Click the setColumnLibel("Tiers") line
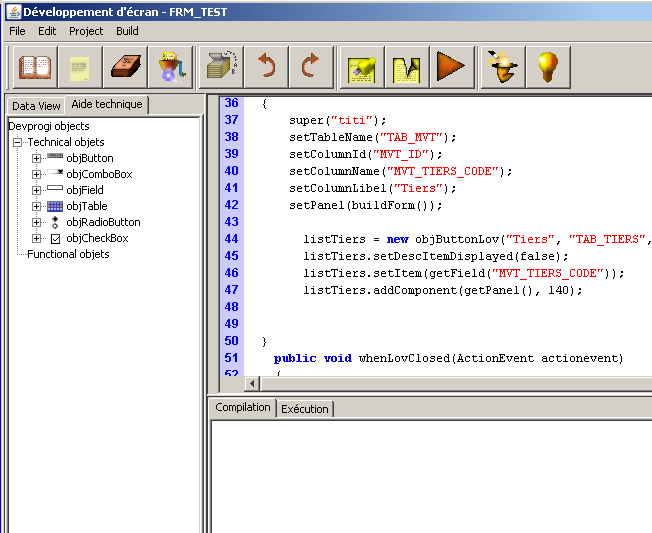The width and height of the screenshot is (652, 533). (373, 188)
